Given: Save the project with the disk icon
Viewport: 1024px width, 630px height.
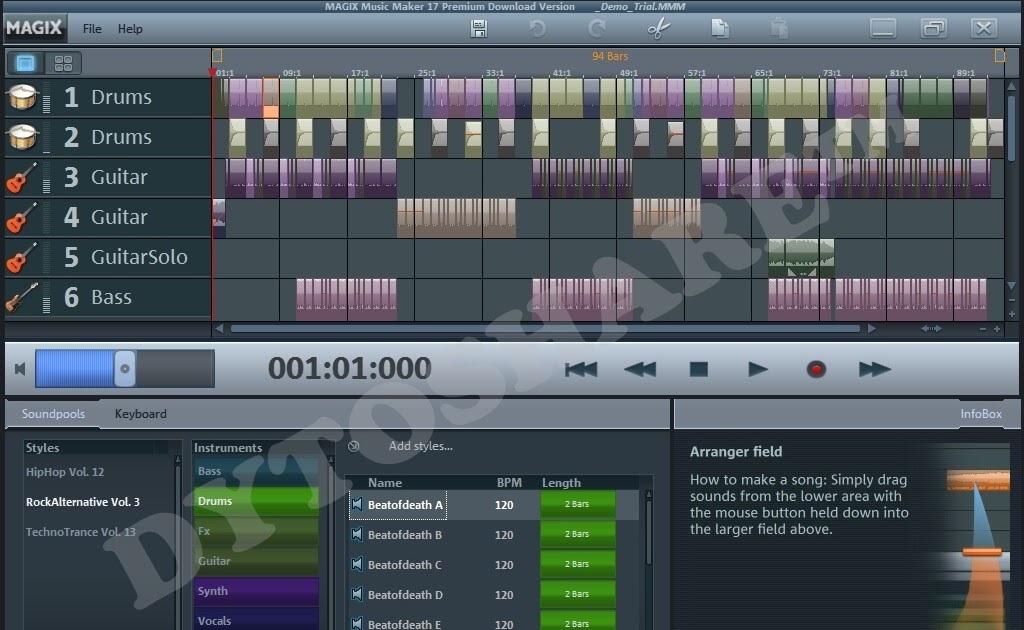Looking at the screenshot, I should (x=478, y=28).
